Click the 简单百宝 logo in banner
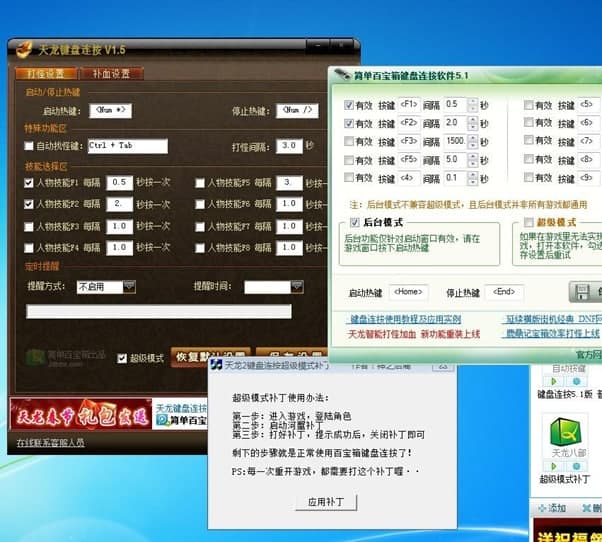This screenshot has height=542, width=602. [x=161, y=420]
